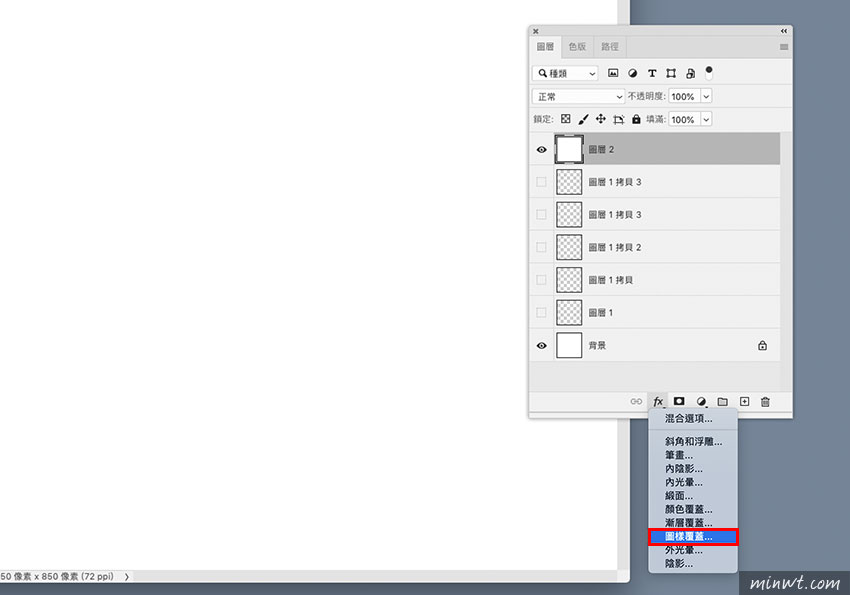This screenshot has width=850, height=595.
Task: Switch to the 路徑 tab
Action: tap(610, 47)
